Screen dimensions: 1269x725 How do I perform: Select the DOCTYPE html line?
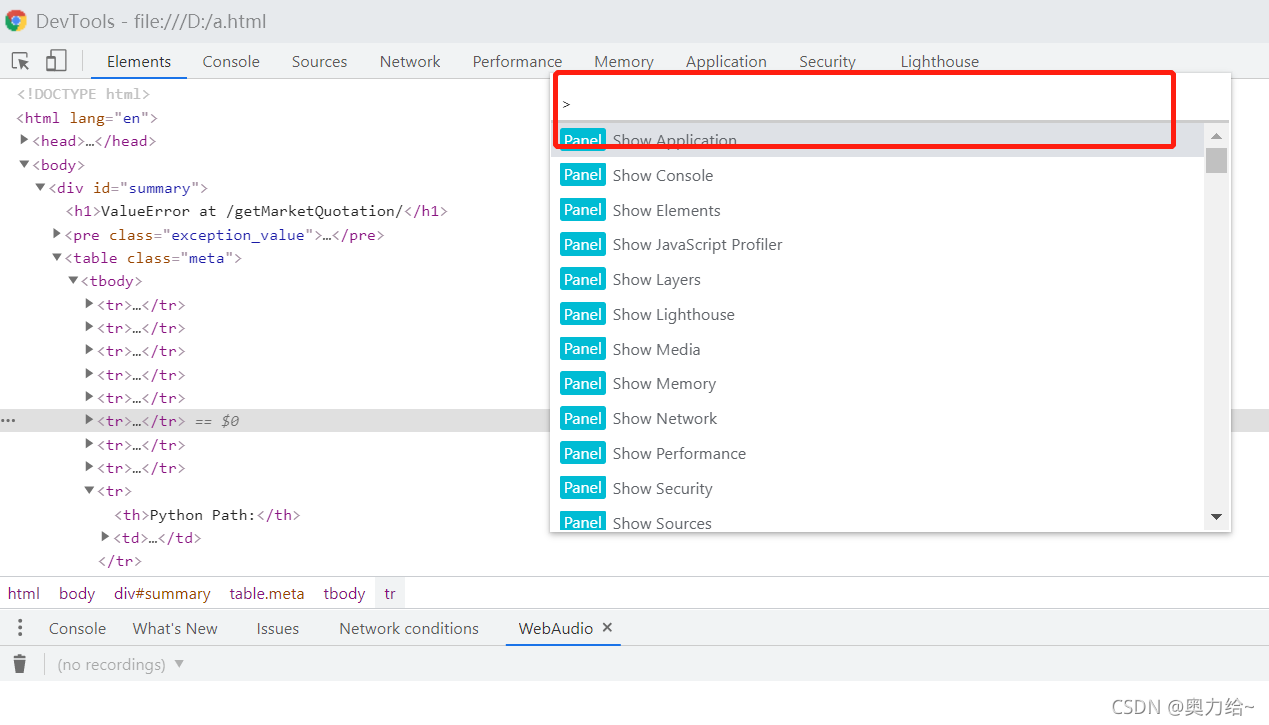tap(83, 94)
